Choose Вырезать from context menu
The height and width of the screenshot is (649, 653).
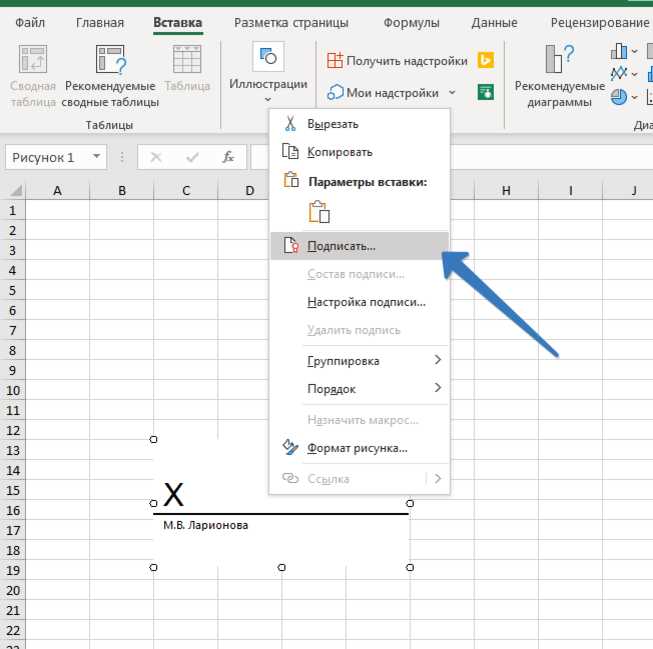click(359, 124)
